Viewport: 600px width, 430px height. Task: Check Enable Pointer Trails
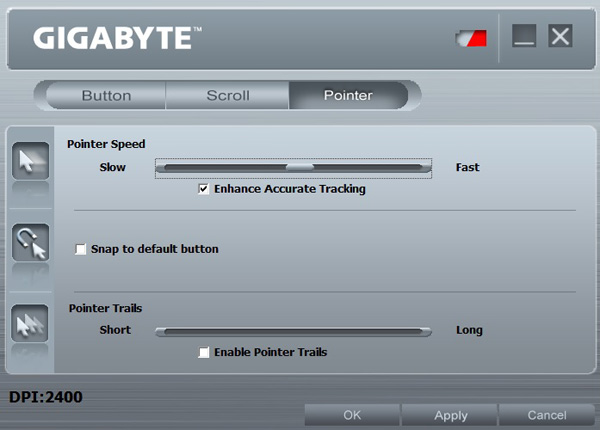(x=204, y=352)
